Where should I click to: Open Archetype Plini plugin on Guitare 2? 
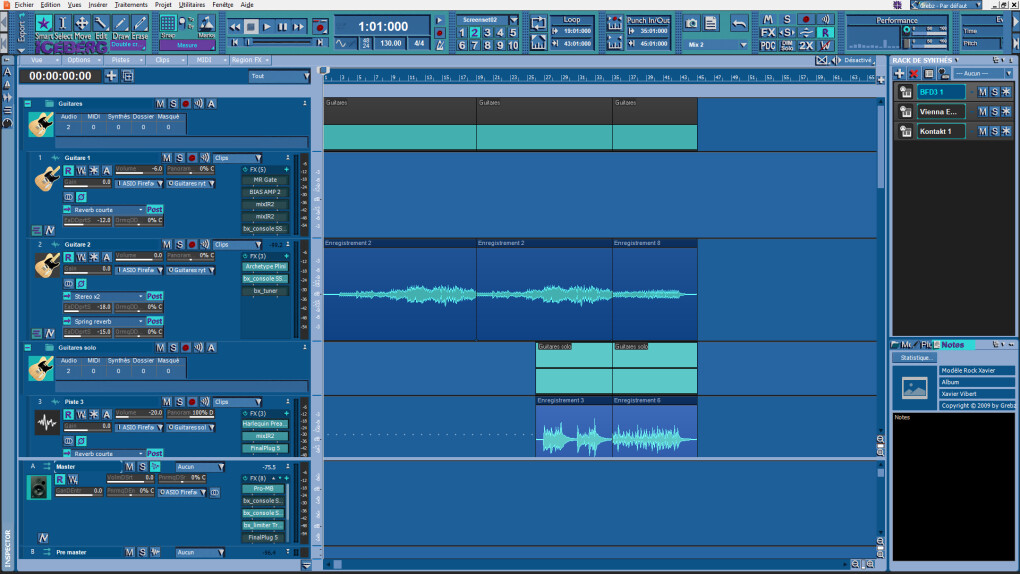(x=265, y=266)
